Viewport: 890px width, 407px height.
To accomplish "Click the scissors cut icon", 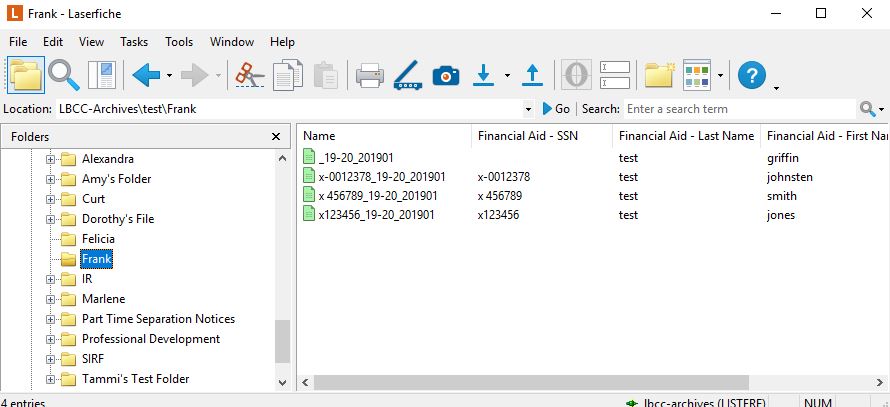I will pos(250,75).
